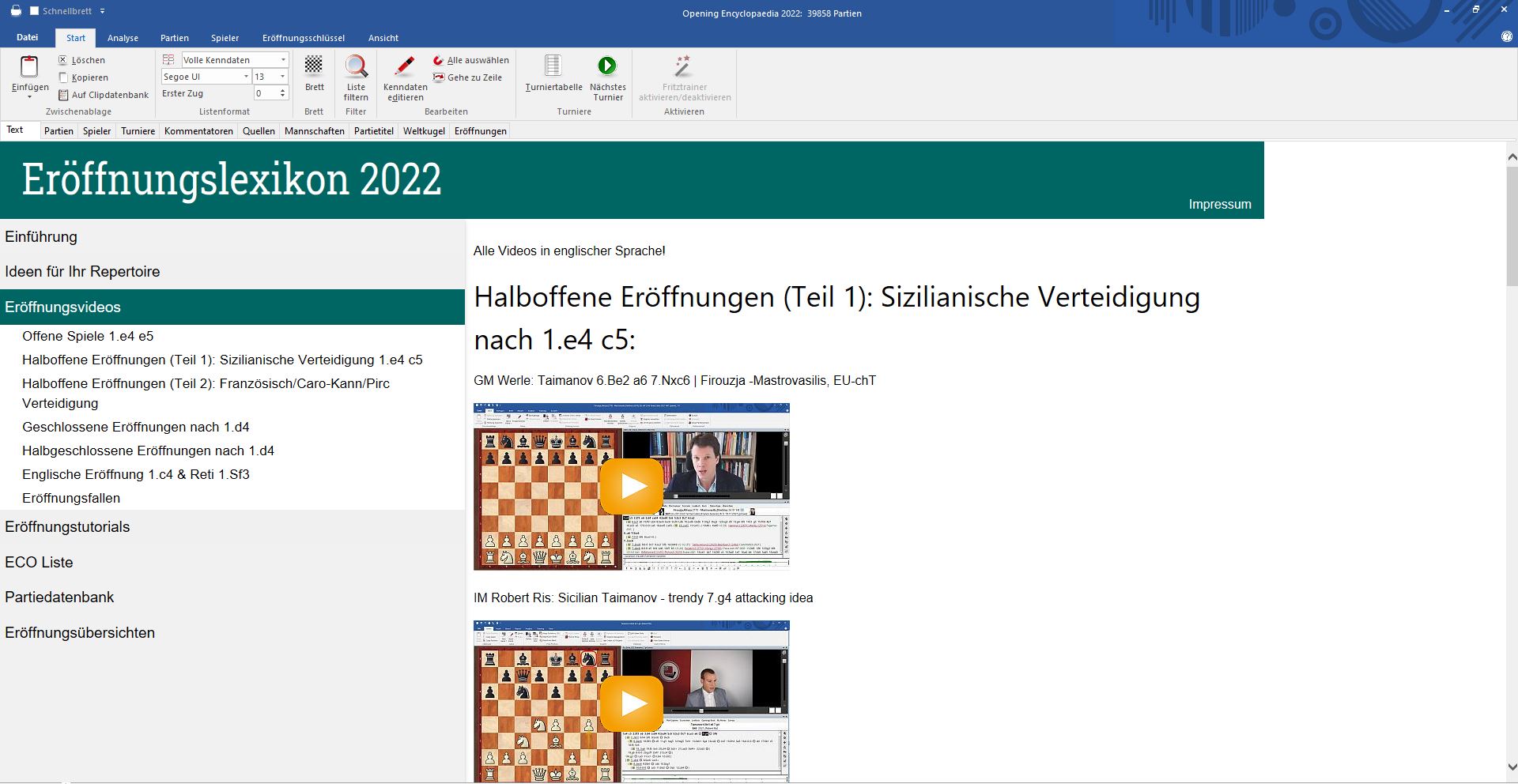
Task: Play the GM Werle Taimanov video
Action: click(x=631, y=487)
